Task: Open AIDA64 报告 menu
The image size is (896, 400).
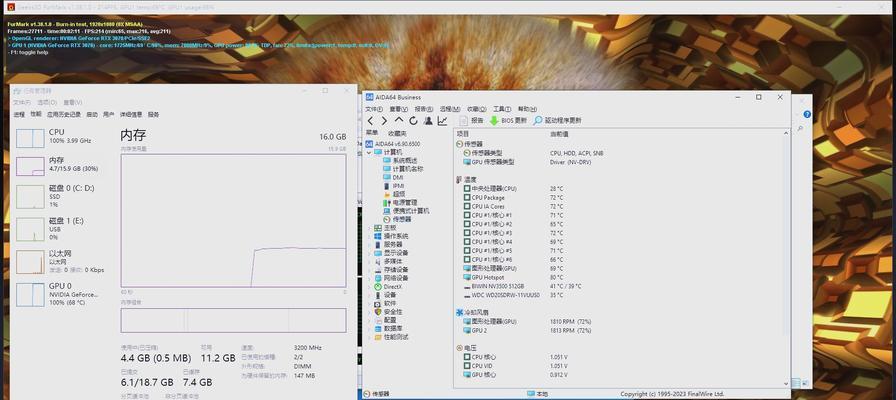Action: pyautogui.click(x=423, y=109)
